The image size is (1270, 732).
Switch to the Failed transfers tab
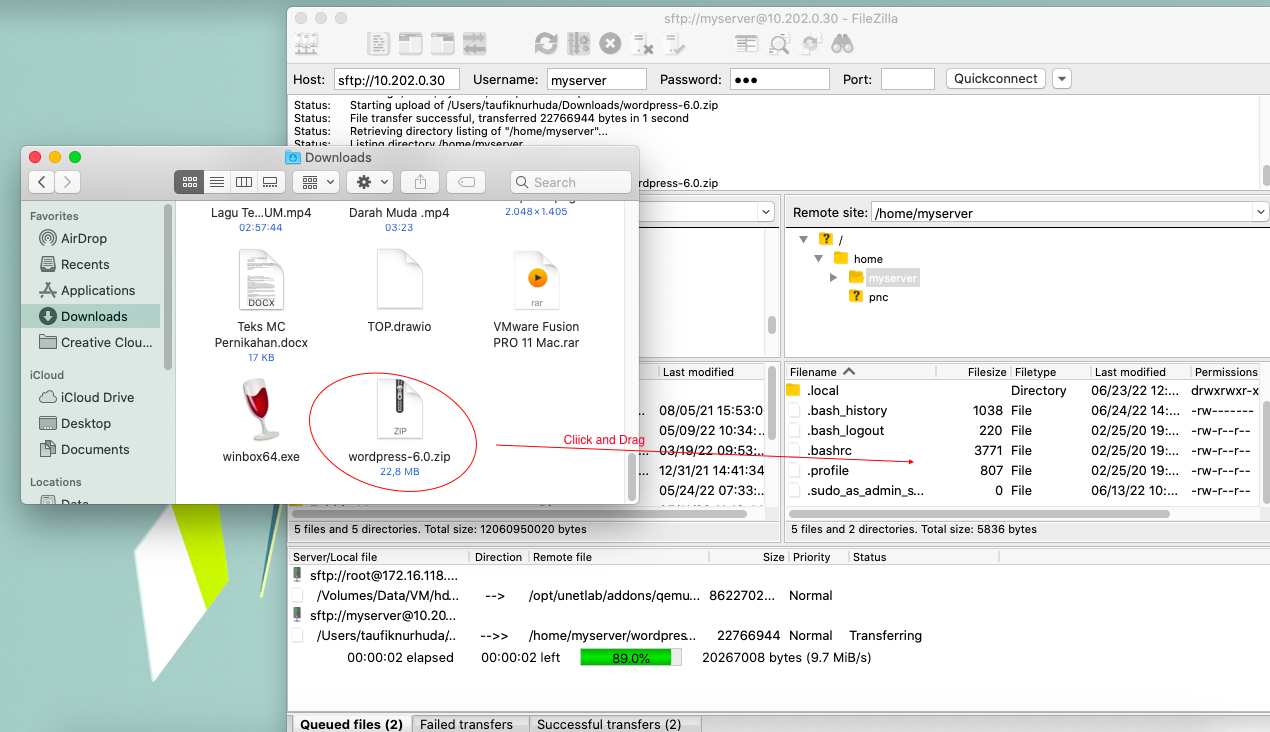tap(466, 724)
